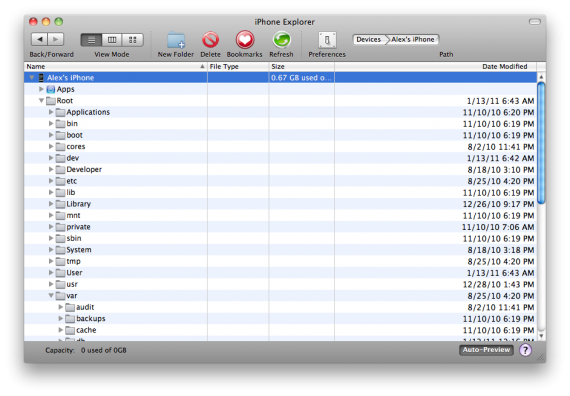The width and height of the screenshot is (570, 396).
Task: Sort by Size column header
Action: tap(302, 67)
